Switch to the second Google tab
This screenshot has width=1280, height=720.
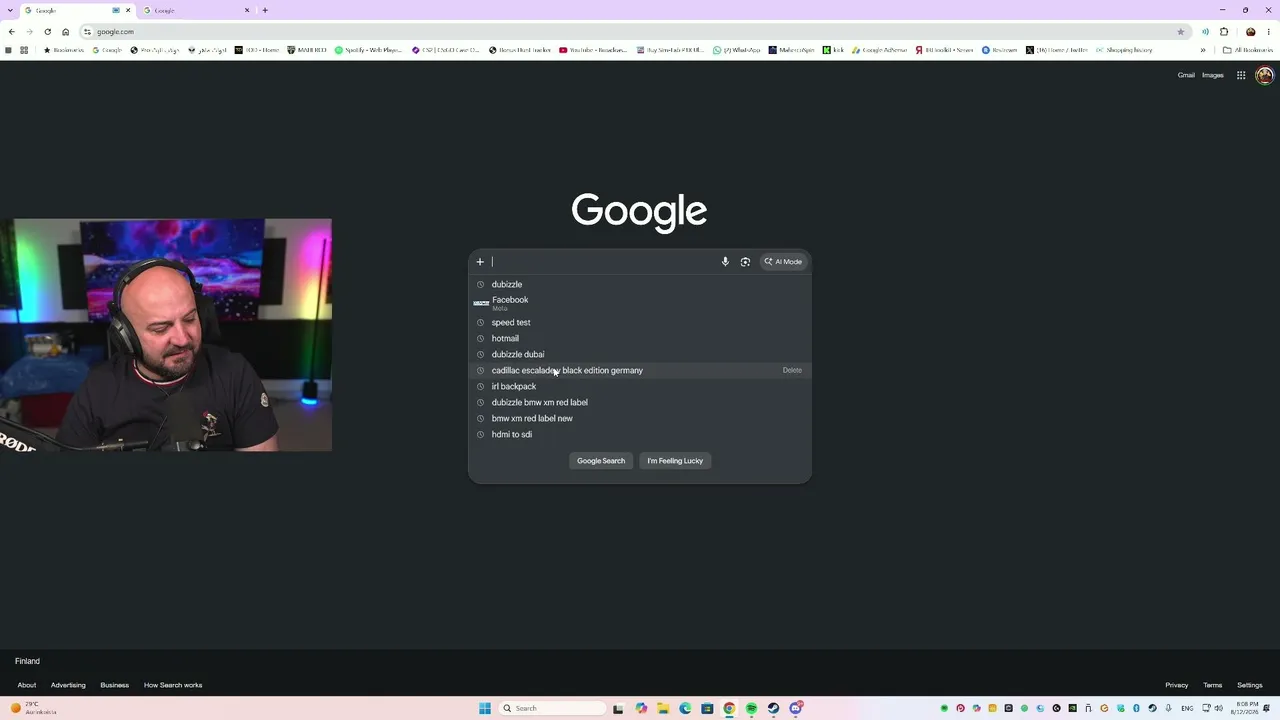click(x=195, y=10)
